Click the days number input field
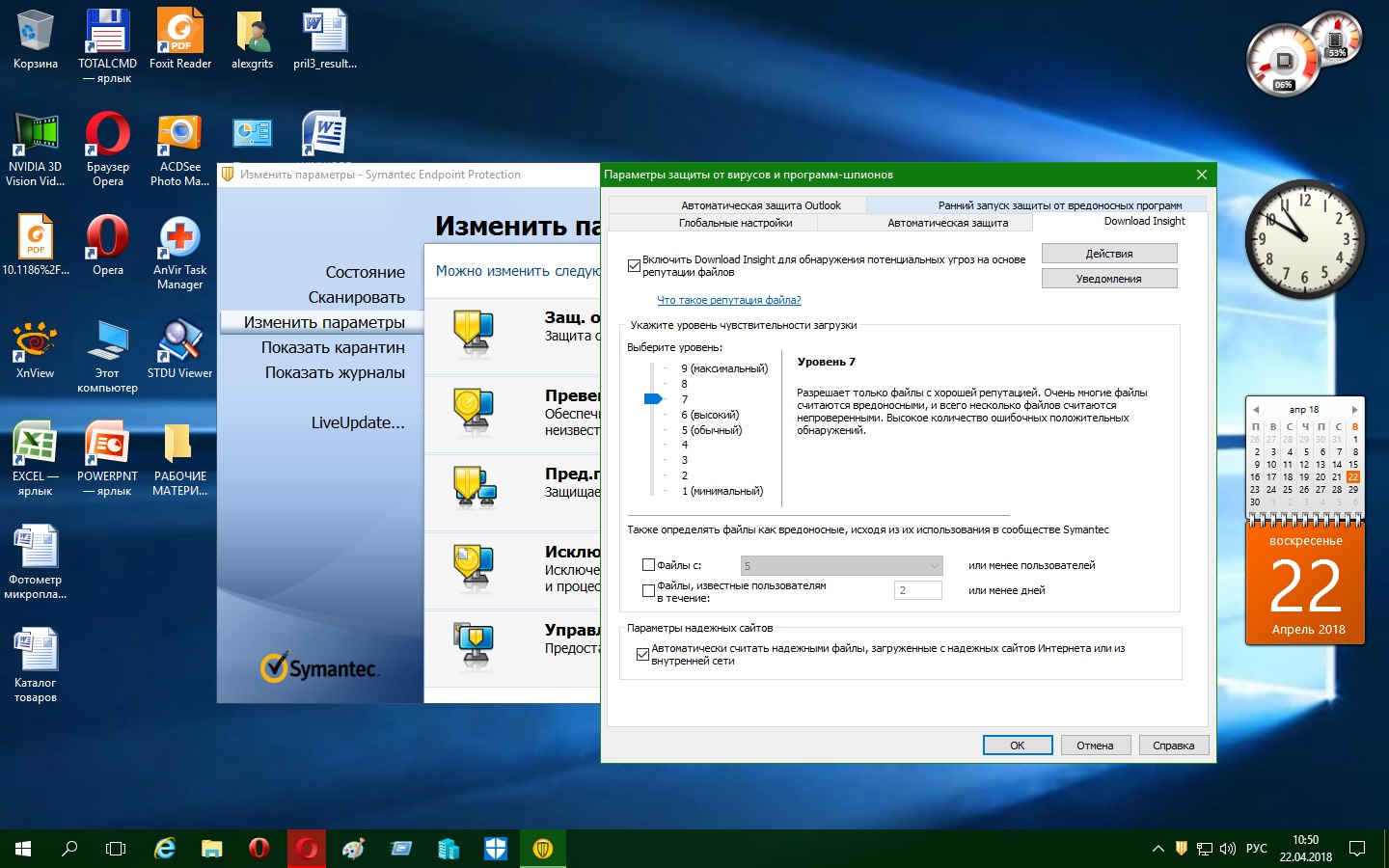The height and width of the screenshot is (868, 1389). click(x=917, y=590)
